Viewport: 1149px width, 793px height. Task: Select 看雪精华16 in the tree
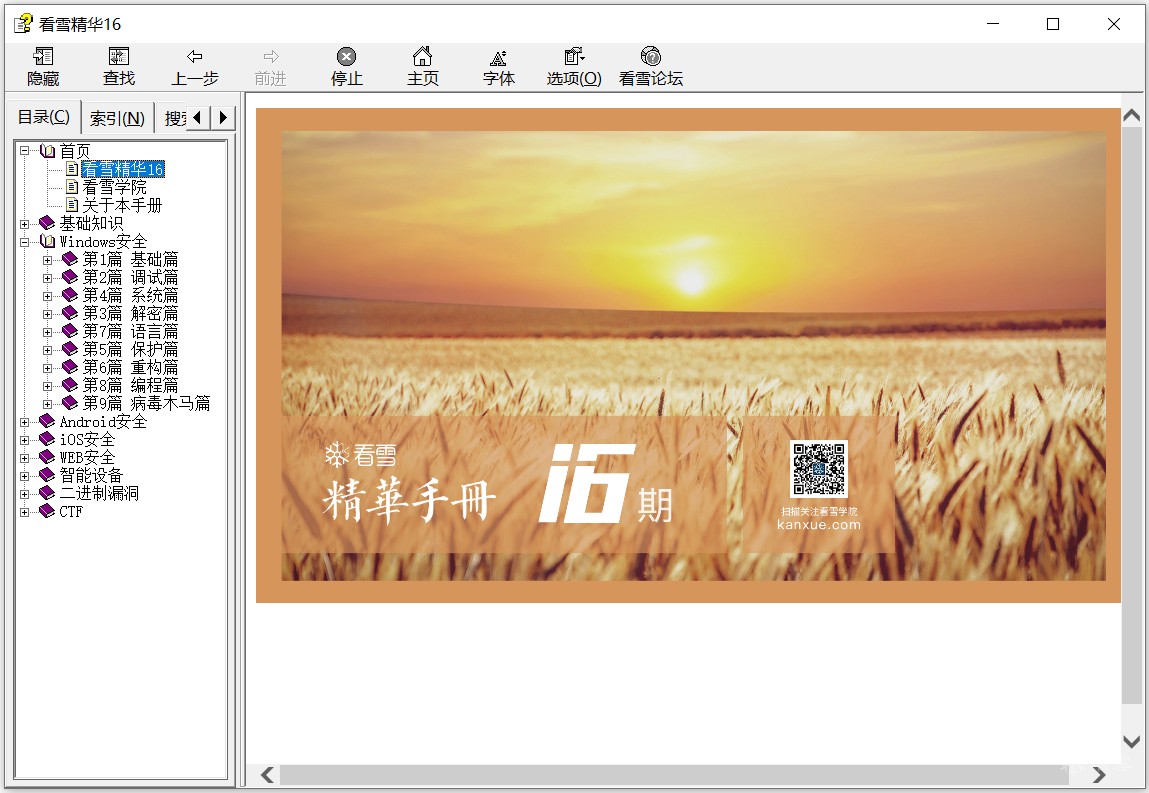122,169
